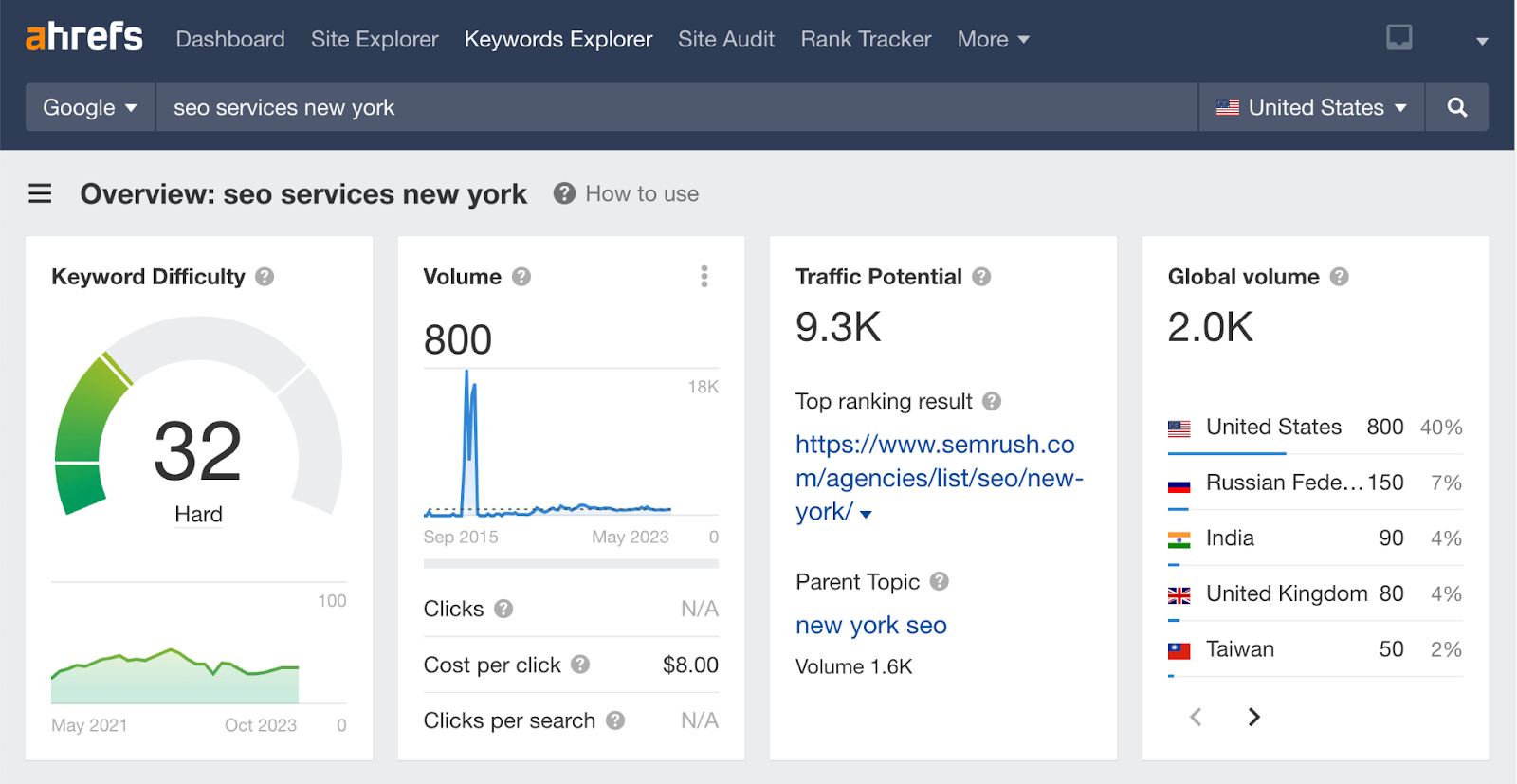The image size is (1517, 784).
Task: Click the 2.0K Global volume value
Action: coord(1211,327)
